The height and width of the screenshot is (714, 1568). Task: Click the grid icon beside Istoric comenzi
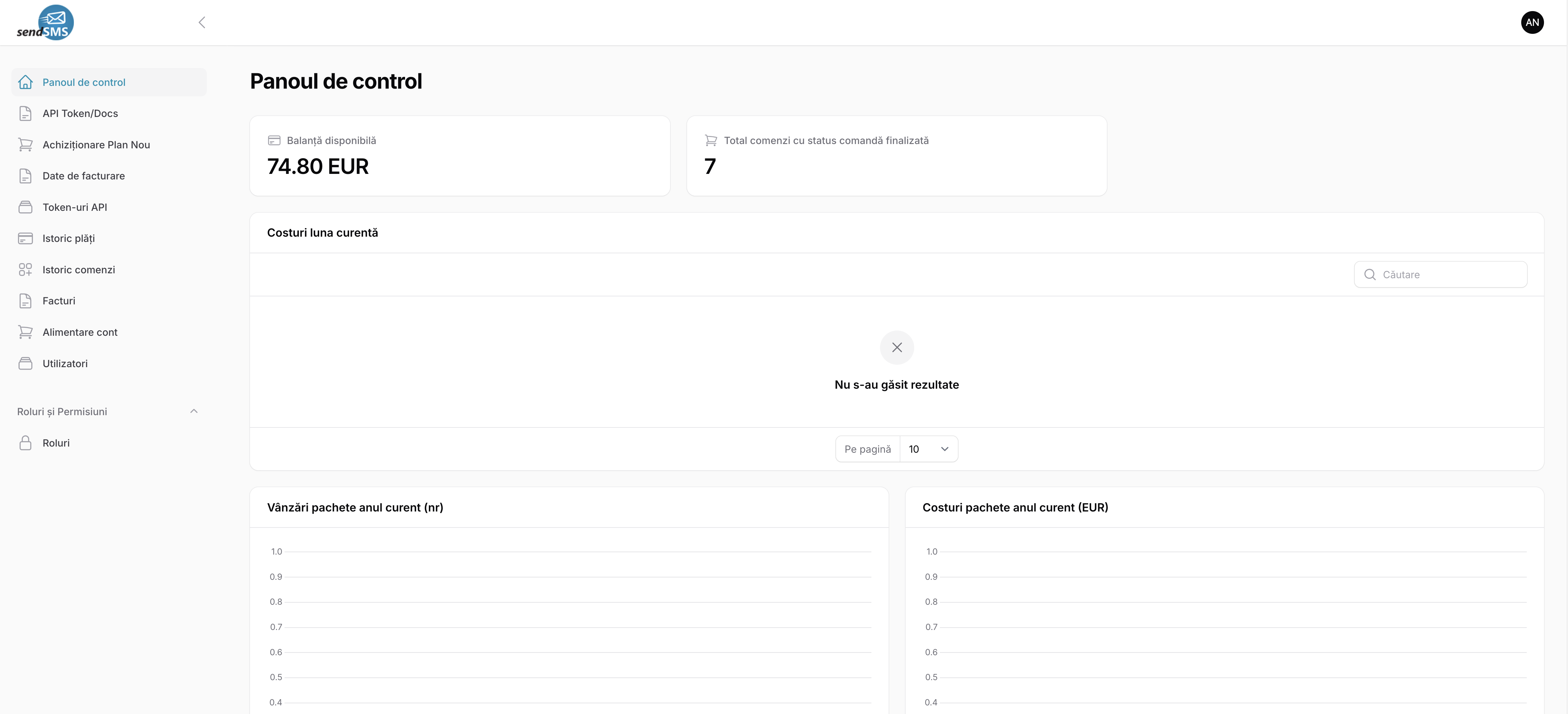pyautogui.click(x=26, y=270)
